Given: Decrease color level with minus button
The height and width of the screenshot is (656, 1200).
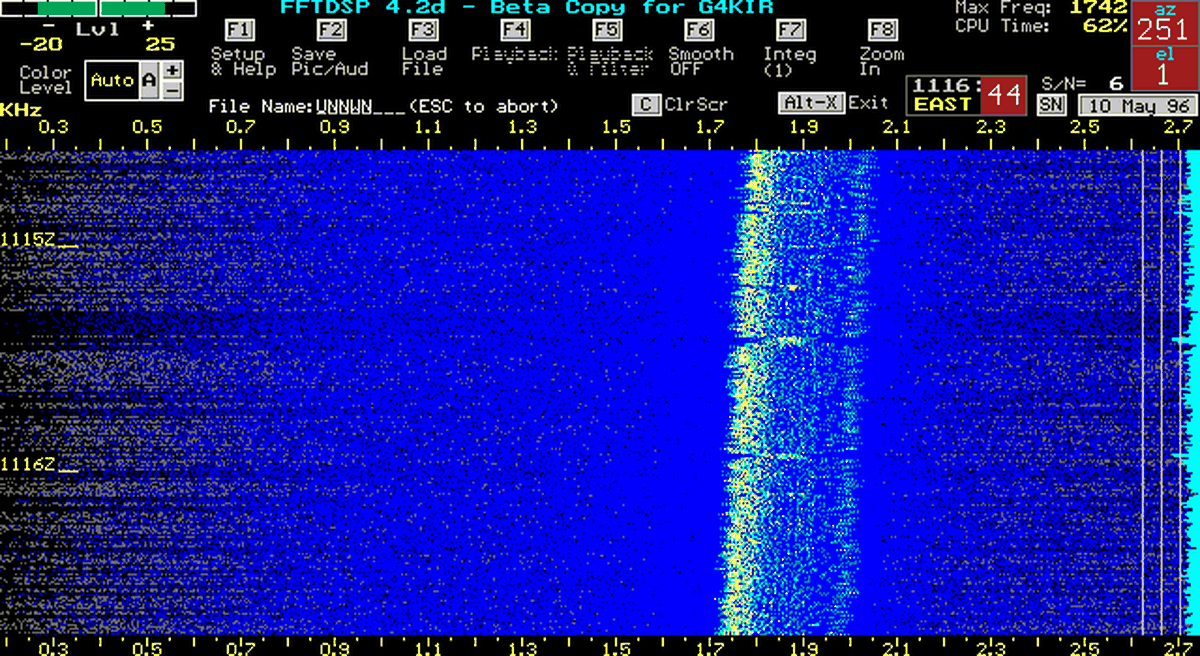Looking at the screenshot, I should click(x=172, y=91).
